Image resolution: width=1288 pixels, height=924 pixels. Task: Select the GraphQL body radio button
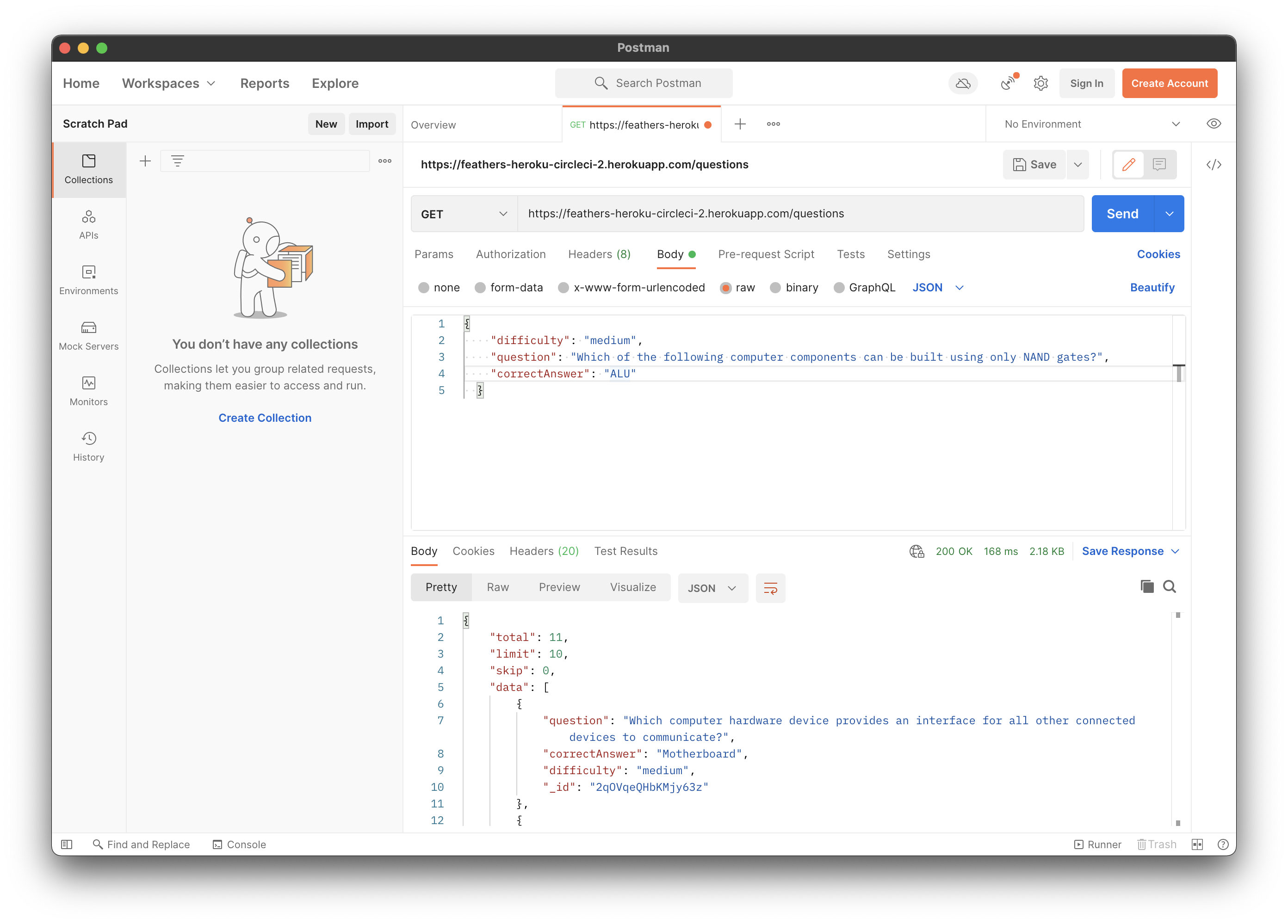839,288
